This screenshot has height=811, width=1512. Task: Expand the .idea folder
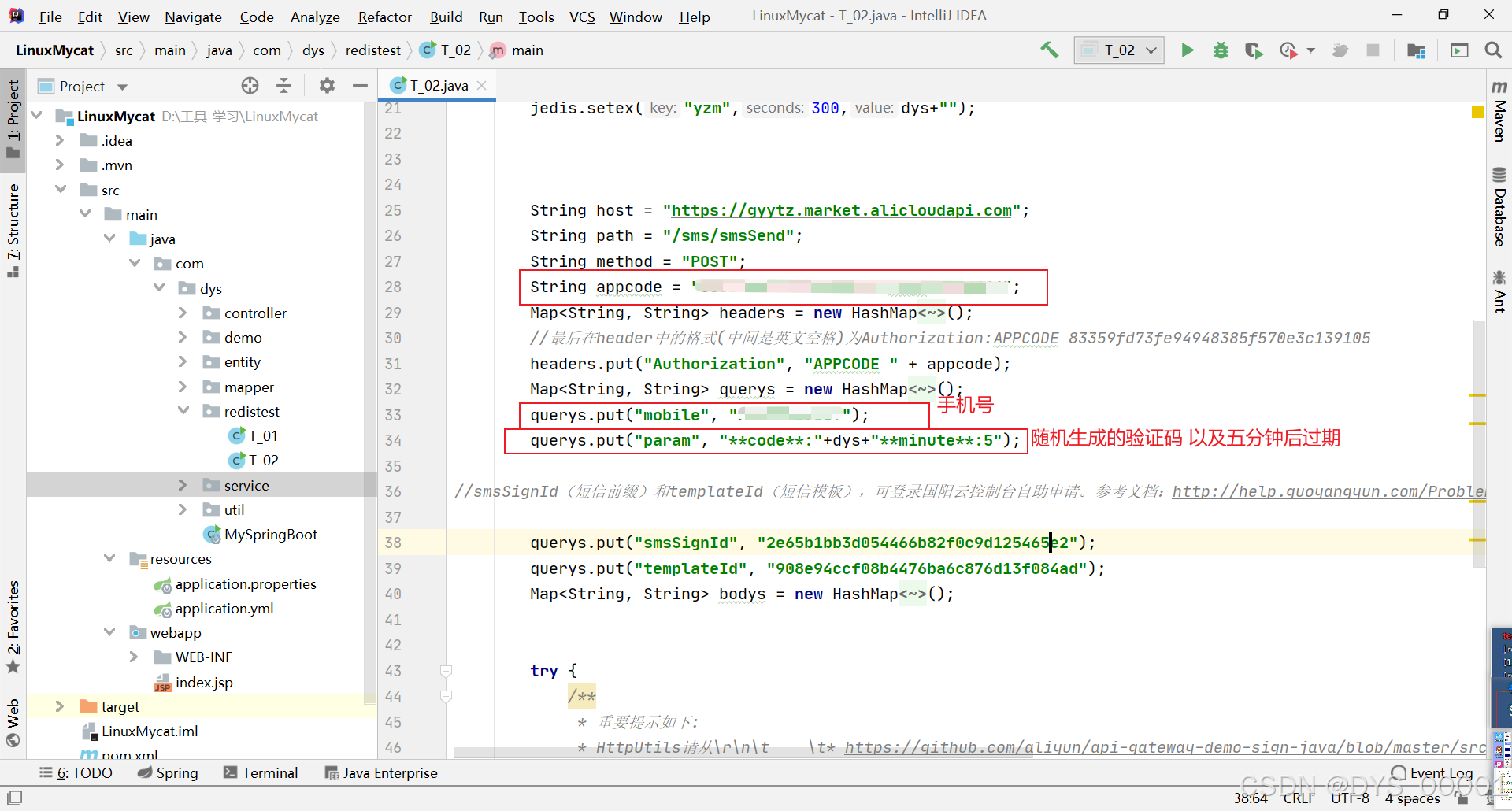pos(60,140)
